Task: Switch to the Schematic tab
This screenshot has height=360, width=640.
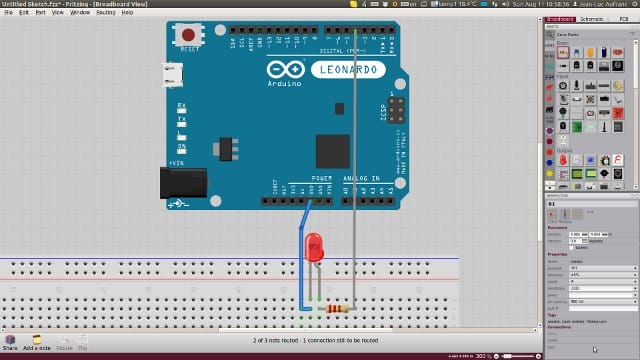Action: [x=591, y=19]
